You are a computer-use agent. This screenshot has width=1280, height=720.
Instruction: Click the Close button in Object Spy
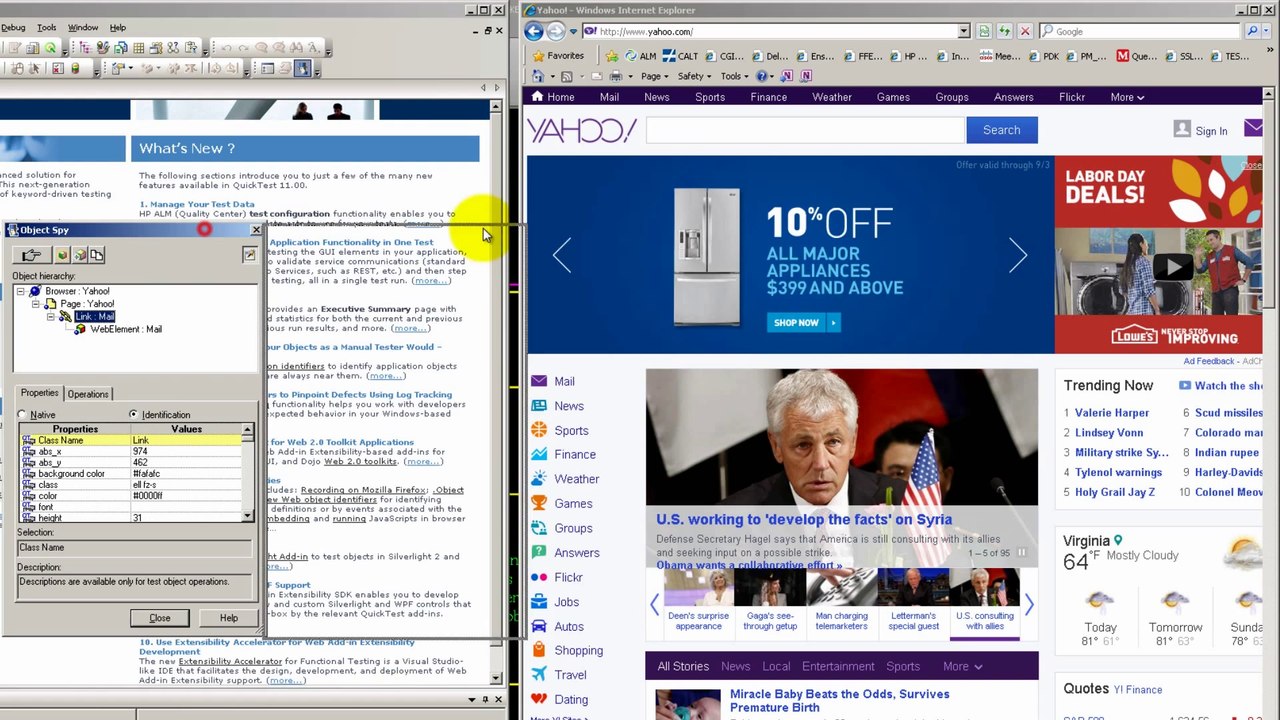[x=160, y=618]
